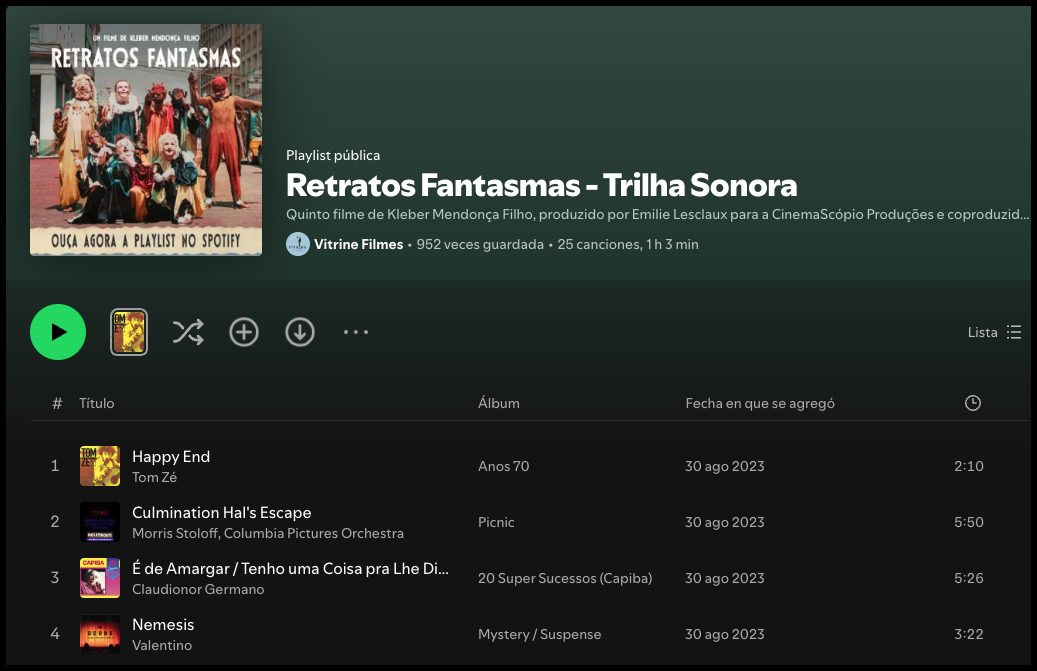Click the 952 veces guardada text
The height and width of the screenshot is (671, 1037).
[480, 244]
